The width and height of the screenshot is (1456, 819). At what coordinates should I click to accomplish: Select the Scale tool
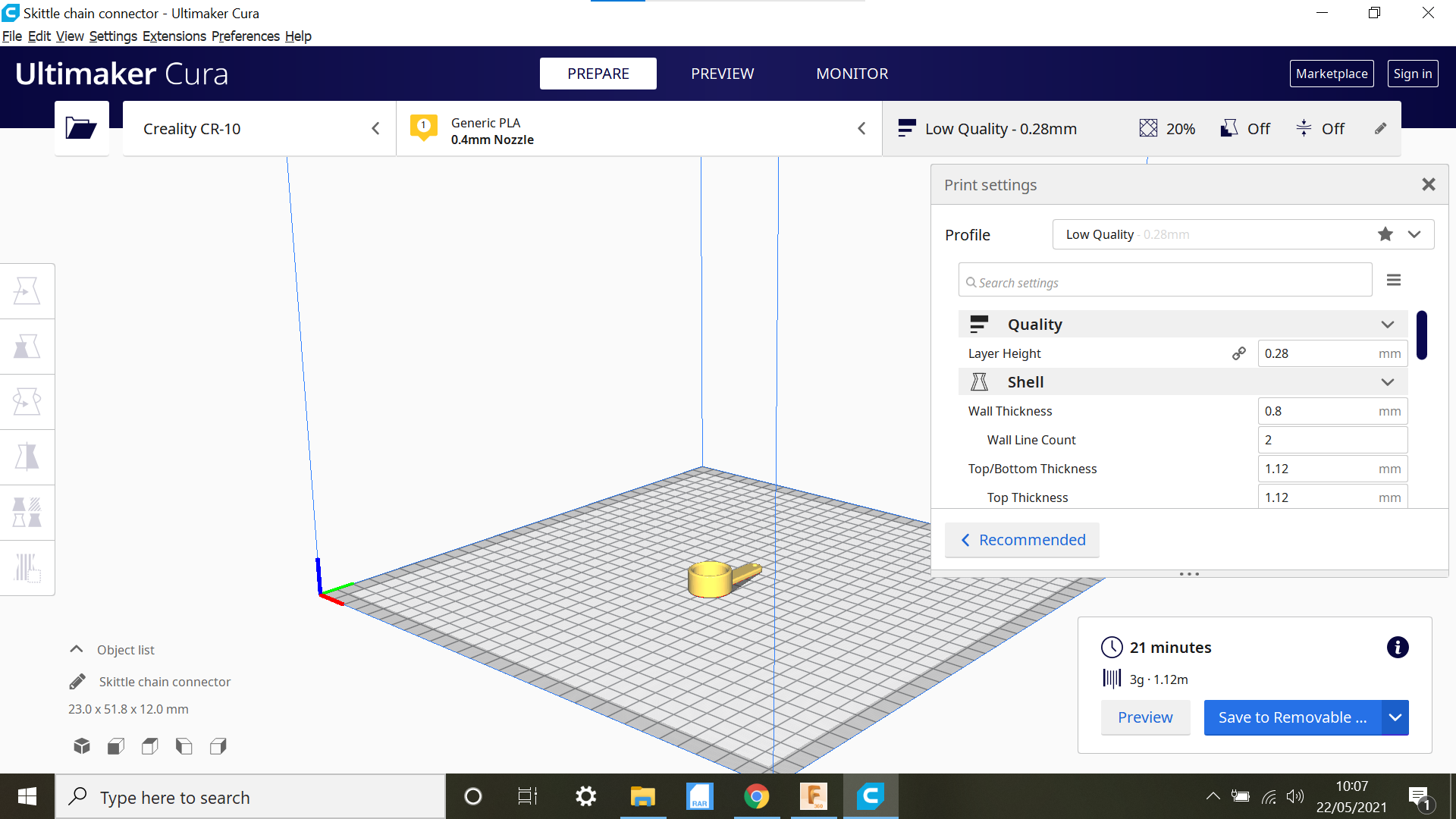[27, 346]
